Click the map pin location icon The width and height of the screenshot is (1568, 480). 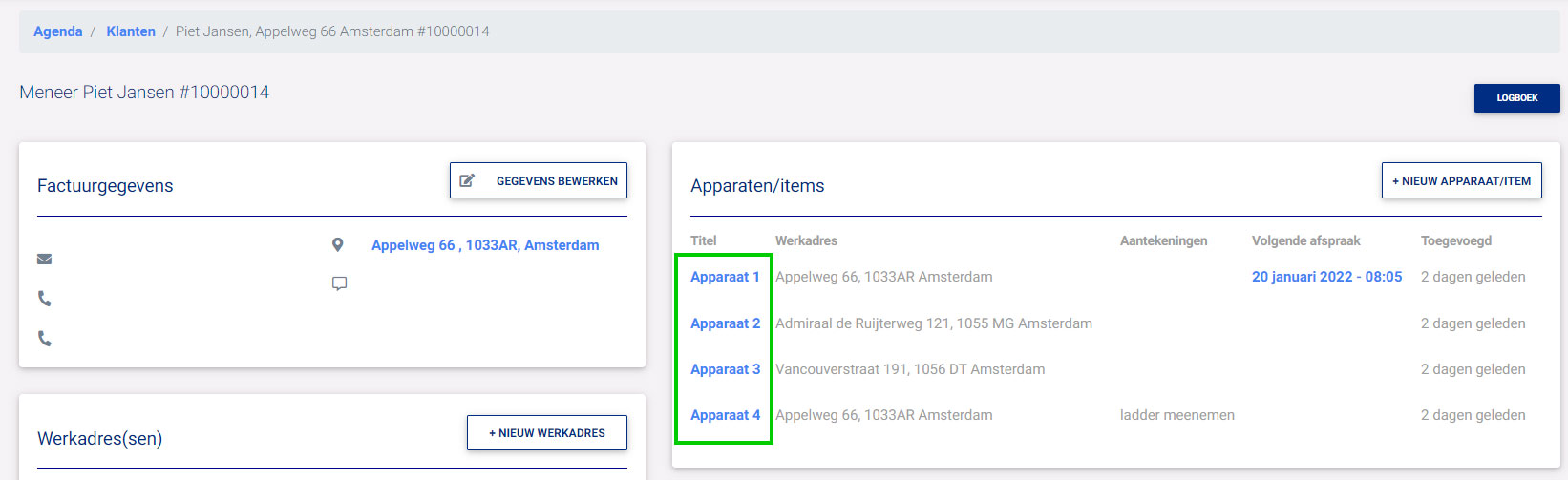337,245
